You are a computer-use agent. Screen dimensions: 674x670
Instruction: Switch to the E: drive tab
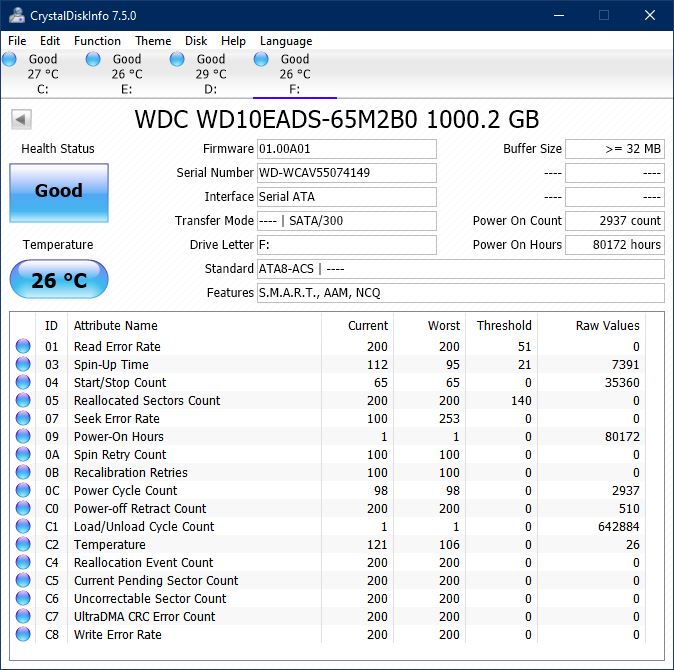126,74
